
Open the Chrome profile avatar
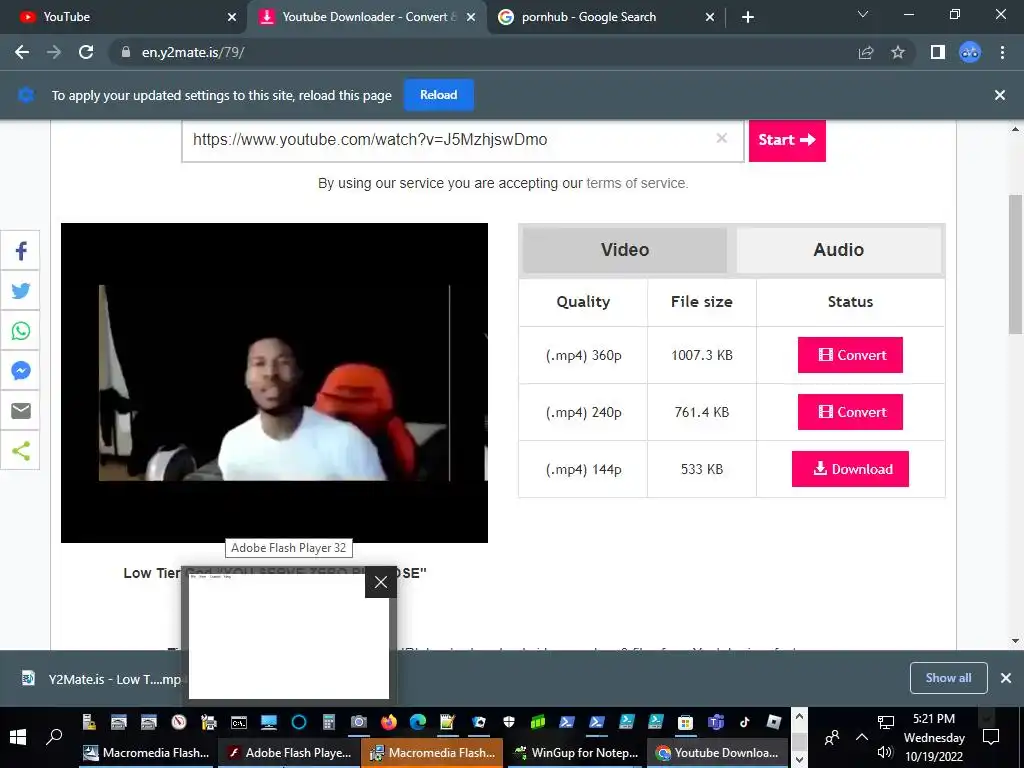970,52
